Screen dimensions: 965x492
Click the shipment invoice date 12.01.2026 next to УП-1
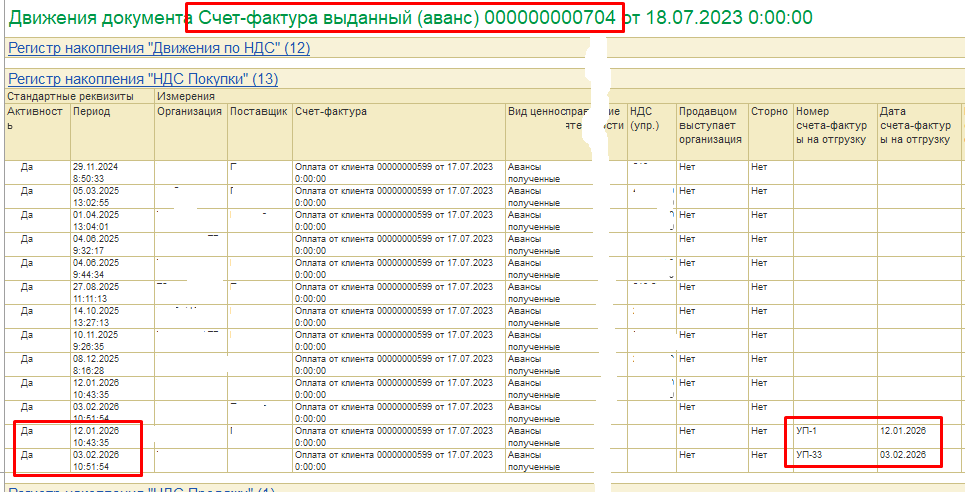tap(910, 432)
